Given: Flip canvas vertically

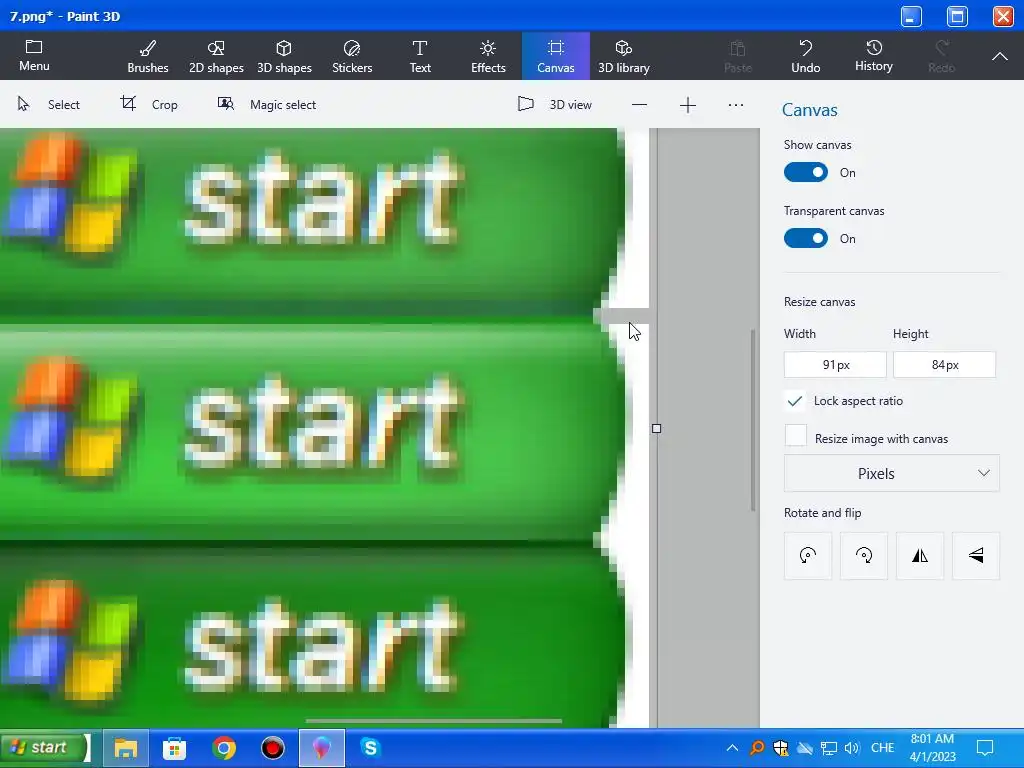Looking at the screenshot, I should pyautogui.click(x=976, y=556).
